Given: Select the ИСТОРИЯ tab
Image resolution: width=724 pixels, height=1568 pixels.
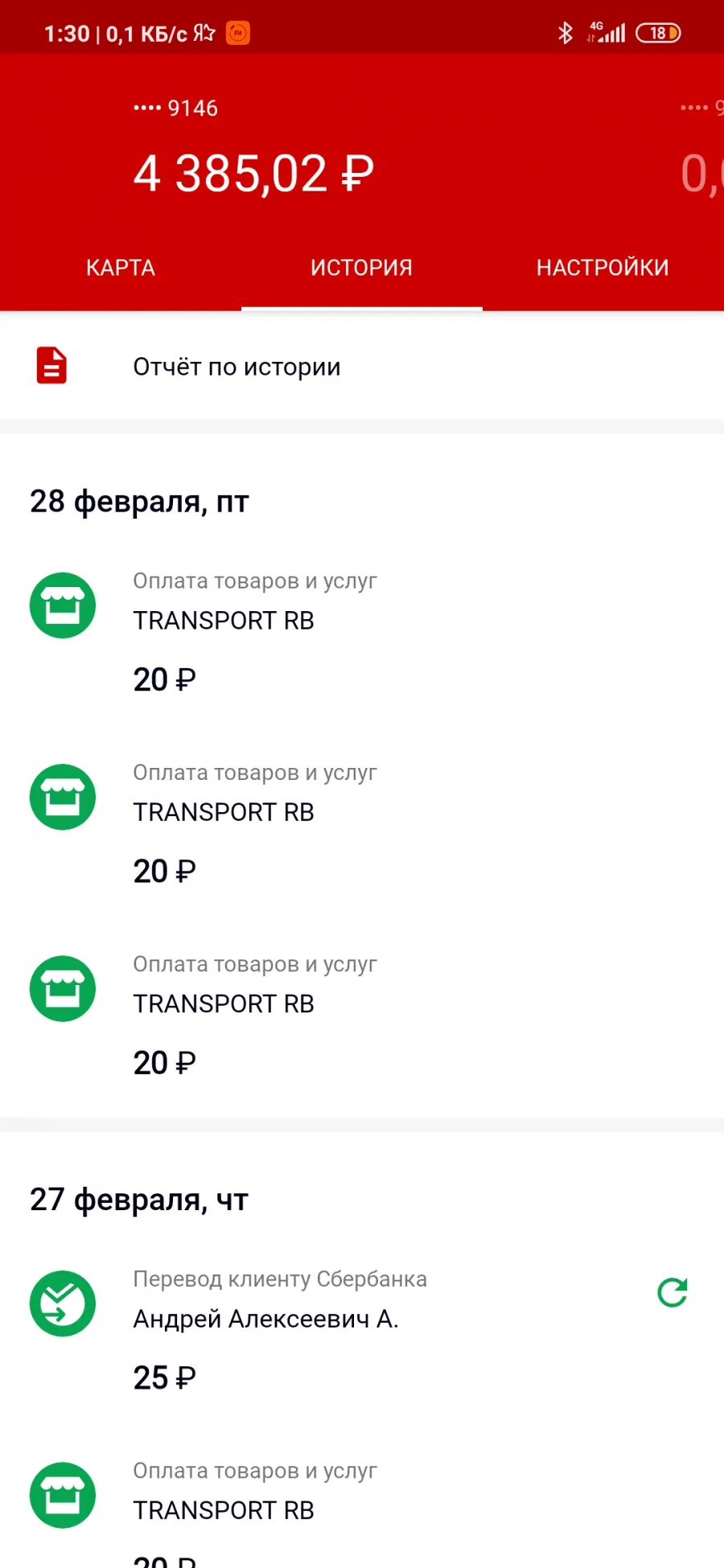Looking at the screenshot, I should click(x=362, y=268).
